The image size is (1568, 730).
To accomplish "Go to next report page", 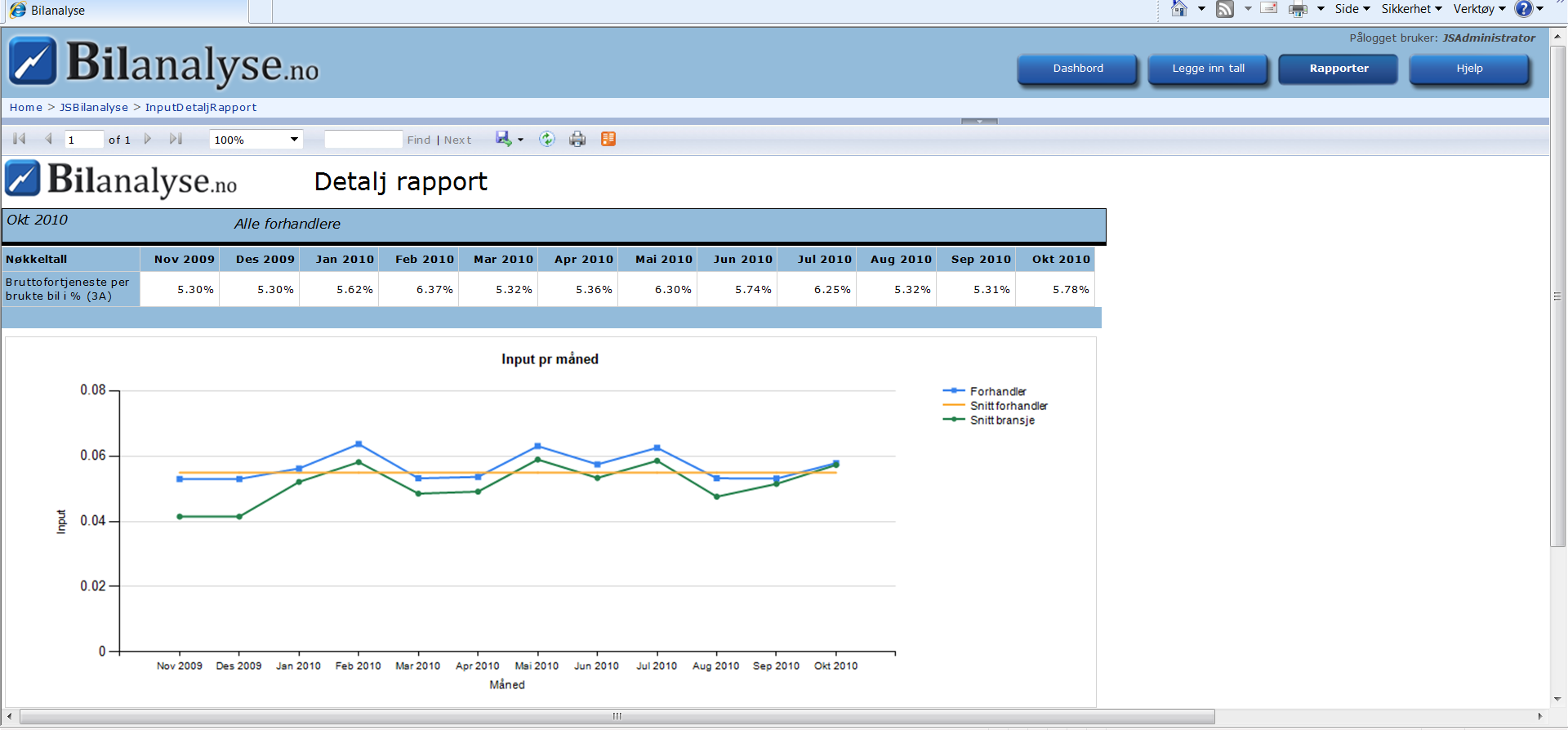I will tap(148, 139).
